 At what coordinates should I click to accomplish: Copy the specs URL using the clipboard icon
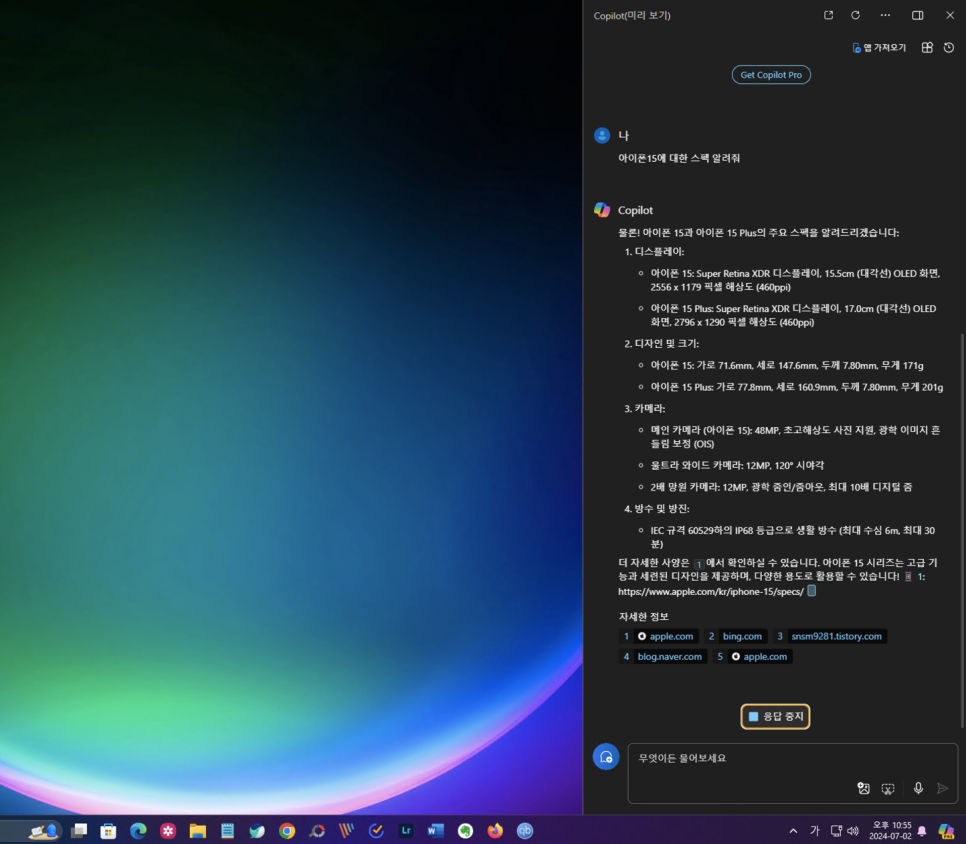(x=812, y=591)
